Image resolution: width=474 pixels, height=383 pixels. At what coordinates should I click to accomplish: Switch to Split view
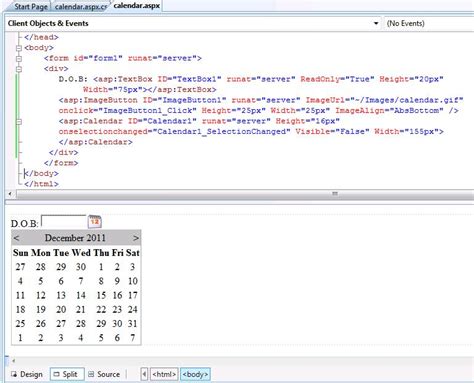[67, 374]
